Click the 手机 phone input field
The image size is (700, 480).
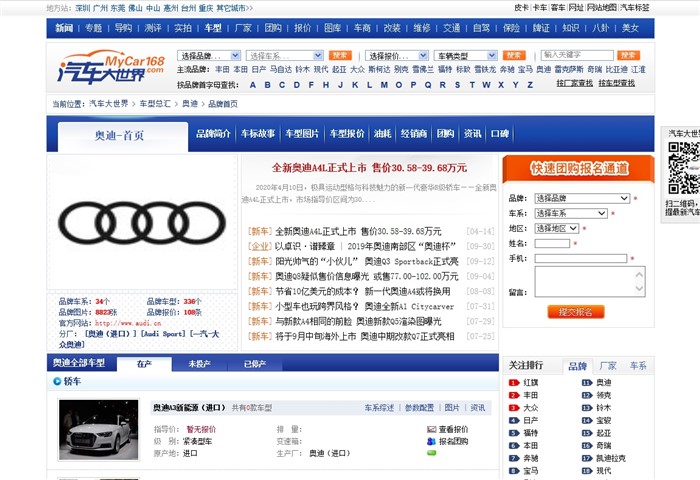click(x=581, y=259)
